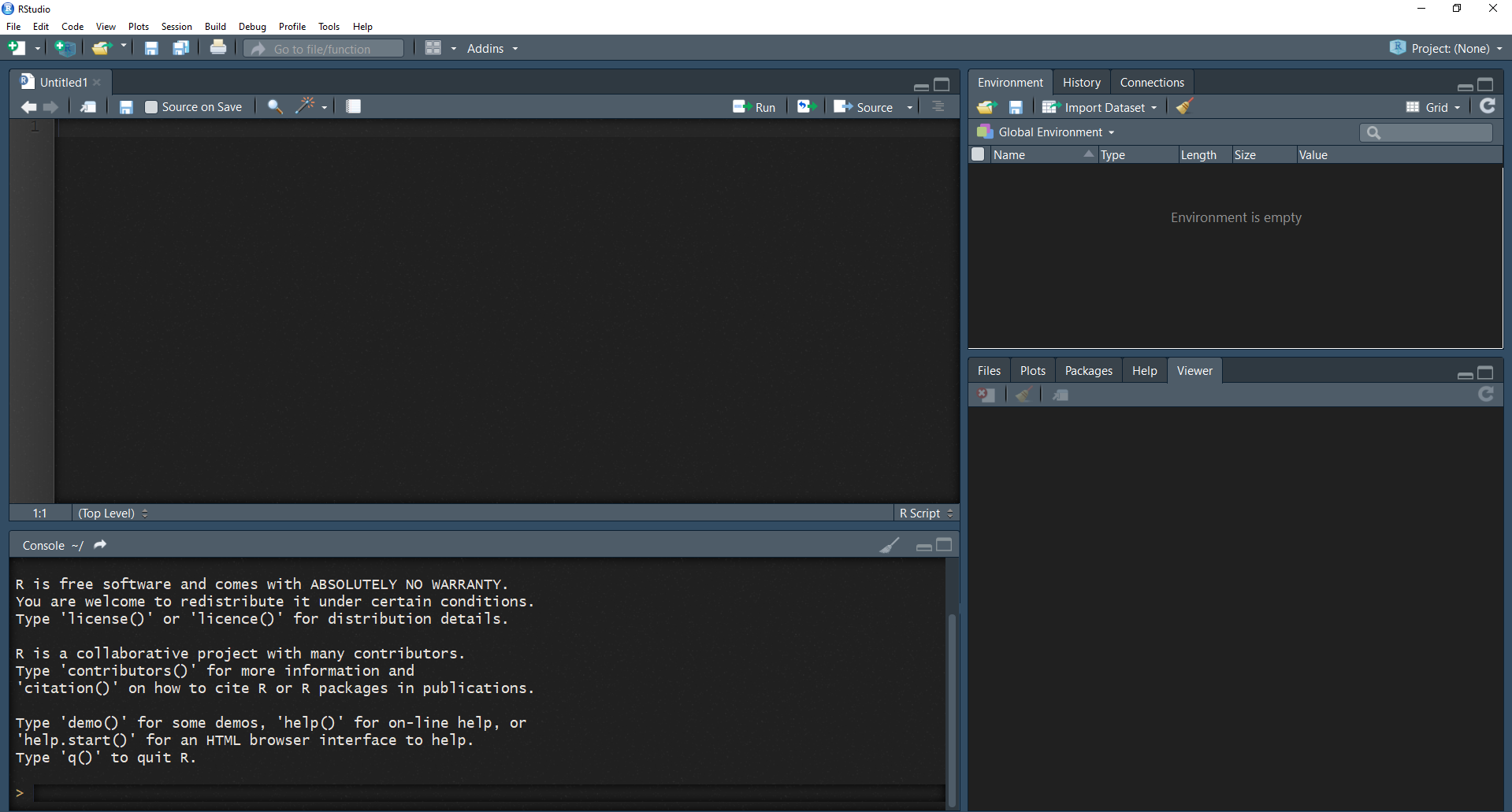Image resolution: width=1512 pixels, height=812 pixels.
Task: Open the Session menu
Action: click(x=176, y=26)
